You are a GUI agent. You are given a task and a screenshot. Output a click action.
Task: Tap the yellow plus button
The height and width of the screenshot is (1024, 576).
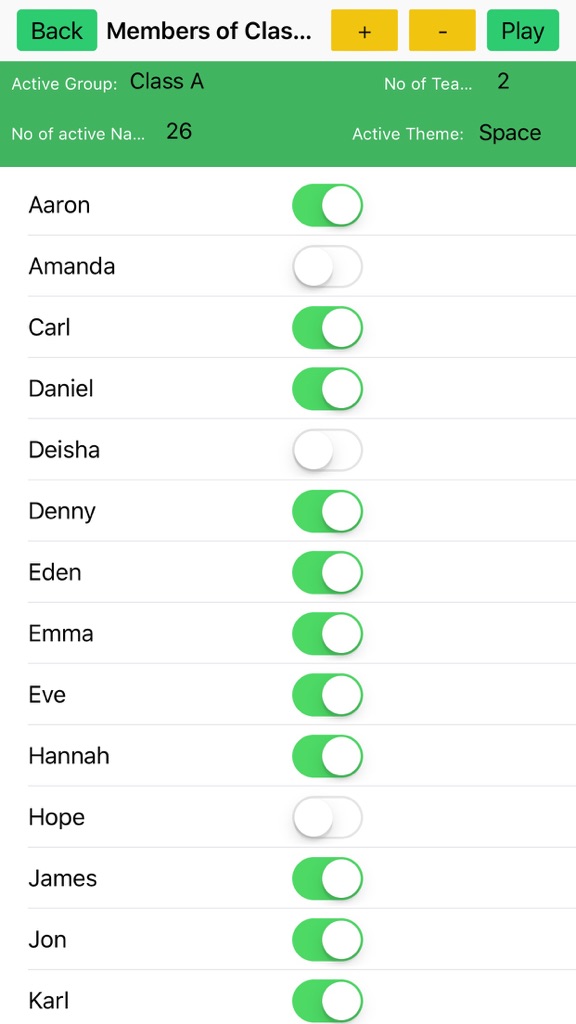point(364,30)
